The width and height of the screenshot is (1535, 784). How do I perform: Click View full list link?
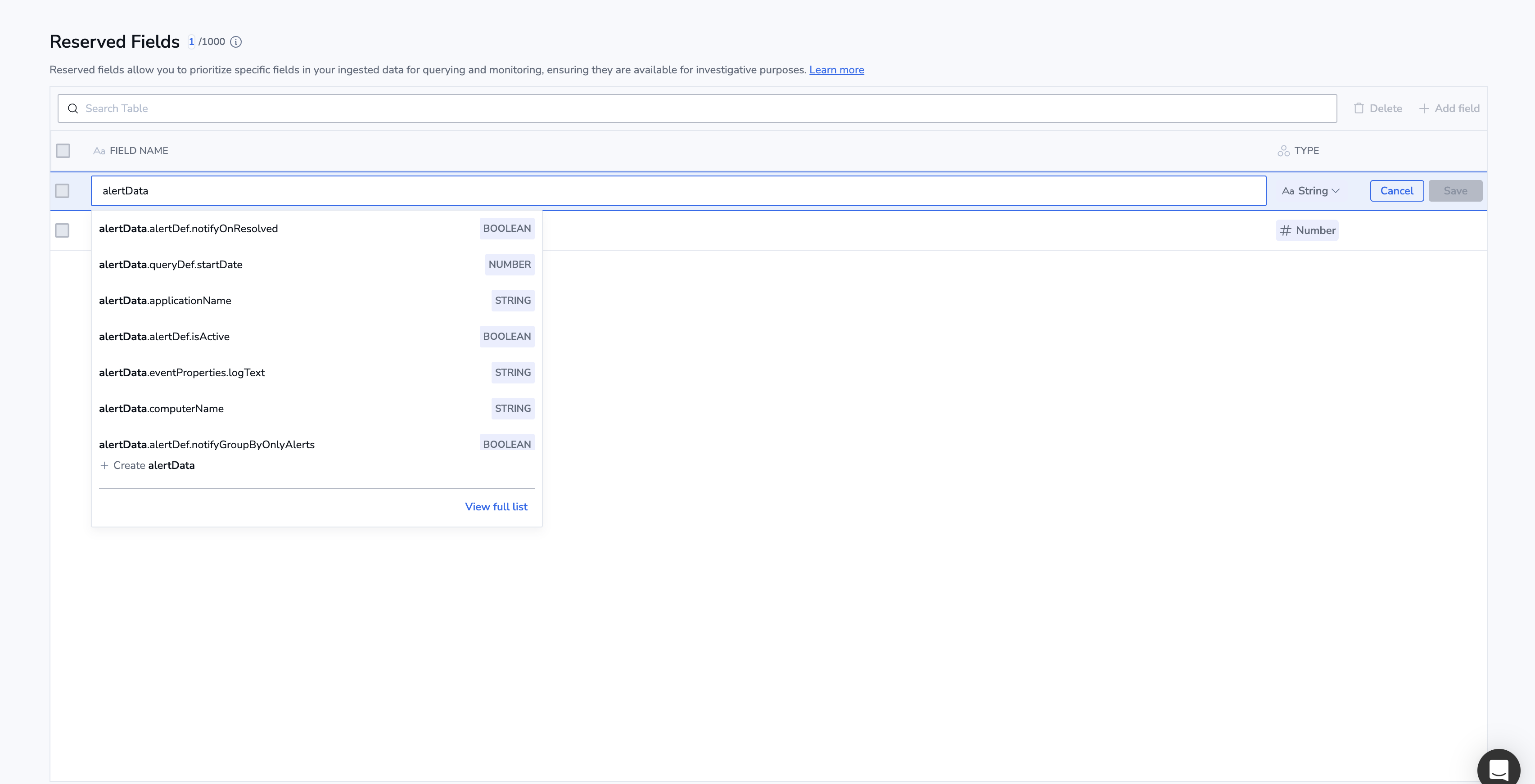pyautogui.click(x=496, y=507)
